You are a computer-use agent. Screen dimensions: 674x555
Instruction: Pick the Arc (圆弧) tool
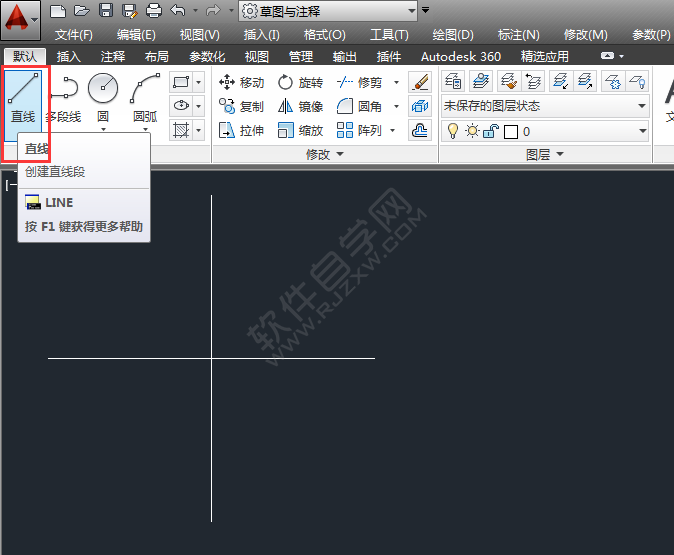pyautogui.click(x=145, y=97)
